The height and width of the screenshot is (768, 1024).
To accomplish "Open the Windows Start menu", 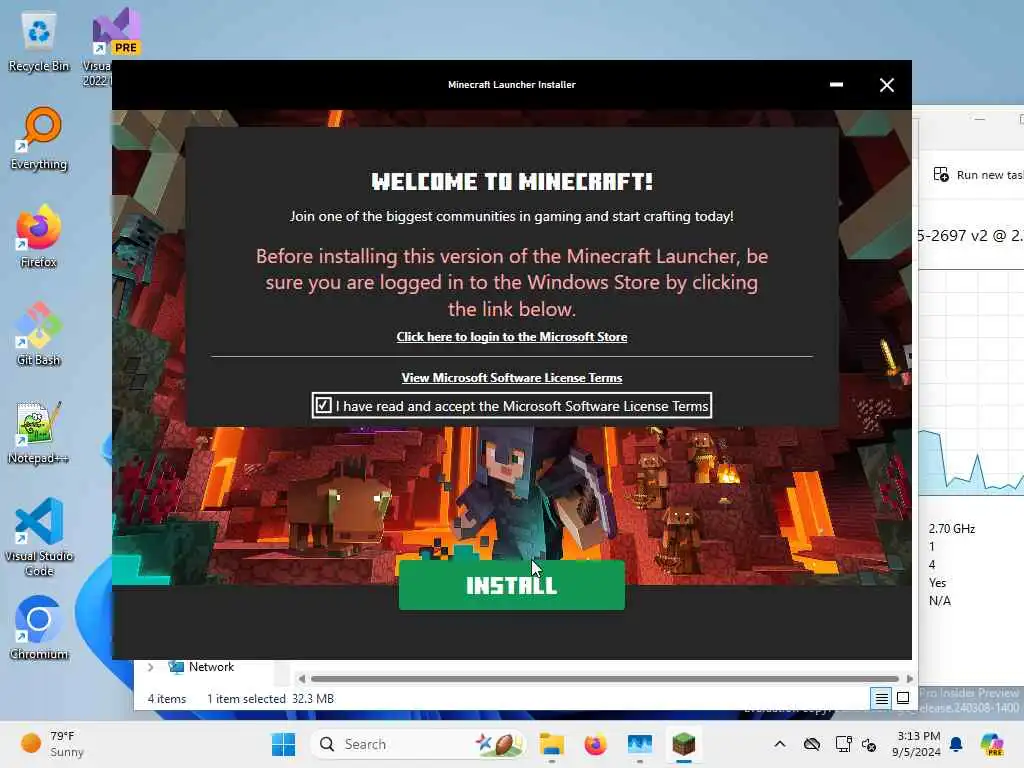I will [x=283, y=744].
